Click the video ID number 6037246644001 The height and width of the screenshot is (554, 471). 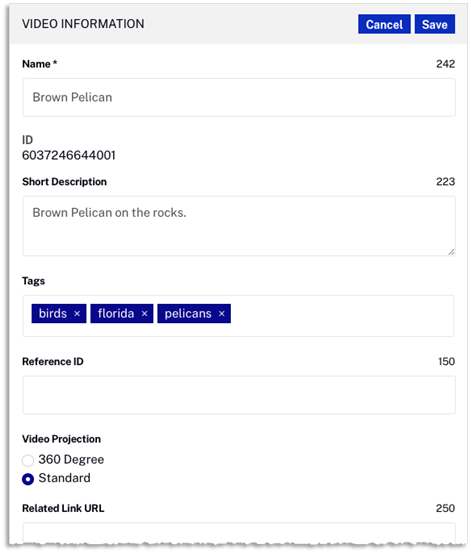(69, 155)
